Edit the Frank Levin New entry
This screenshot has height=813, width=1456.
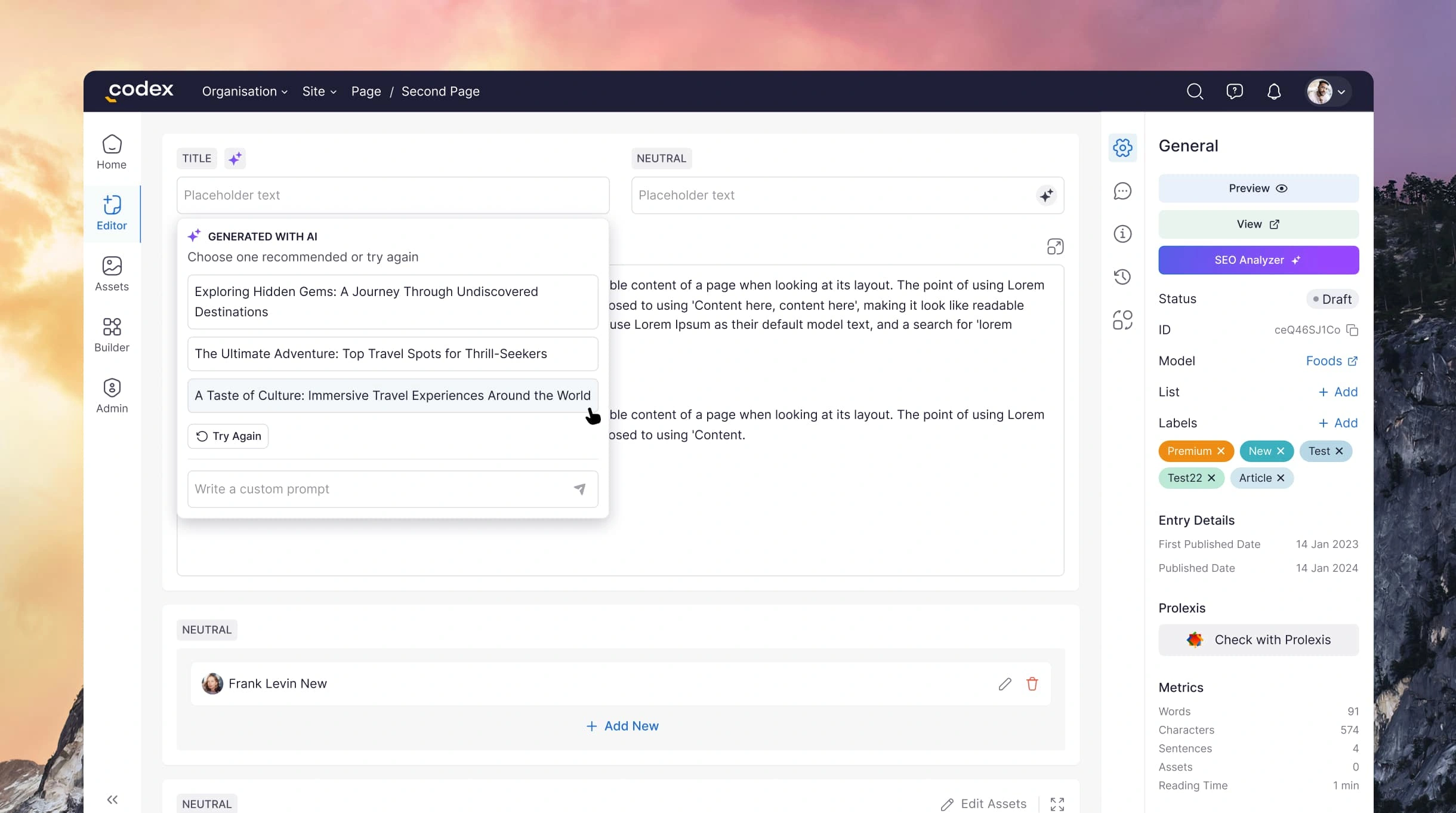(x=1005, y=684)
